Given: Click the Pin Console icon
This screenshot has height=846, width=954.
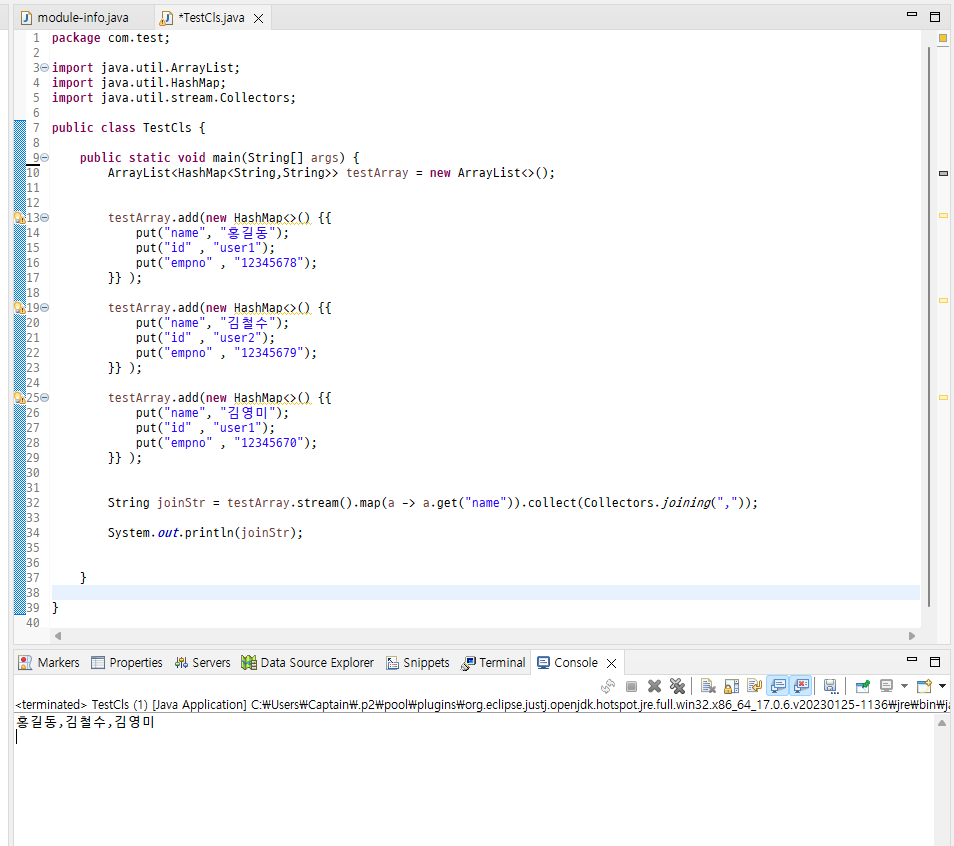Looking at the screenshot, I should 863,687.
